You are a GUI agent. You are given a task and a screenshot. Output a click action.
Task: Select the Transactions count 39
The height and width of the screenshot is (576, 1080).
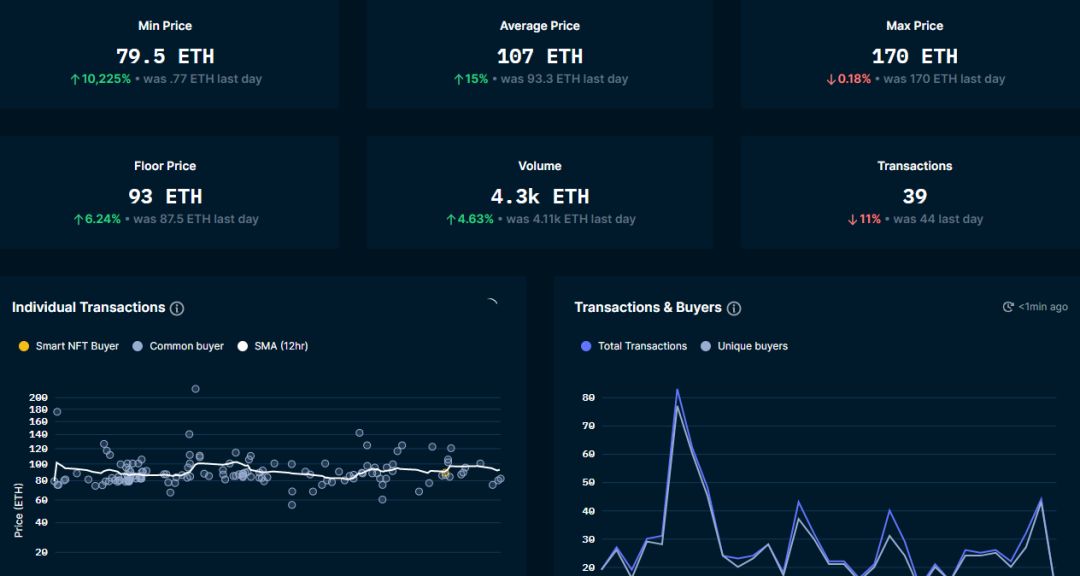(915, 196)
